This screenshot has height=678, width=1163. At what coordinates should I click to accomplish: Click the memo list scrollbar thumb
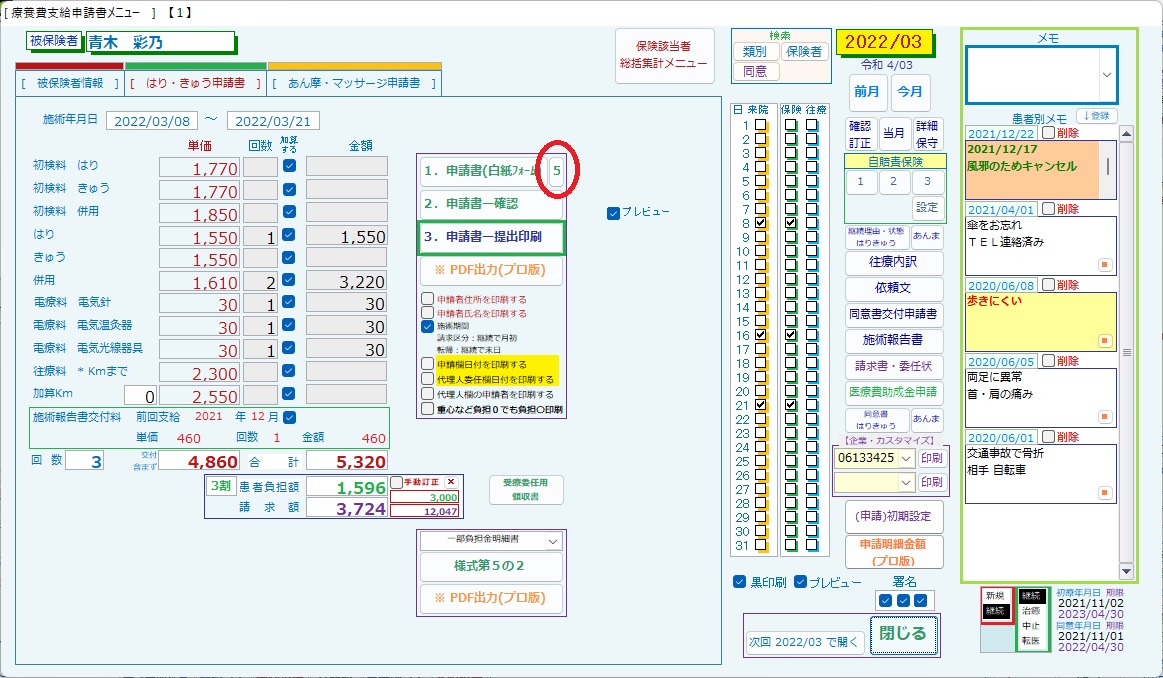pyautogui.click(x=1127, y=352)
